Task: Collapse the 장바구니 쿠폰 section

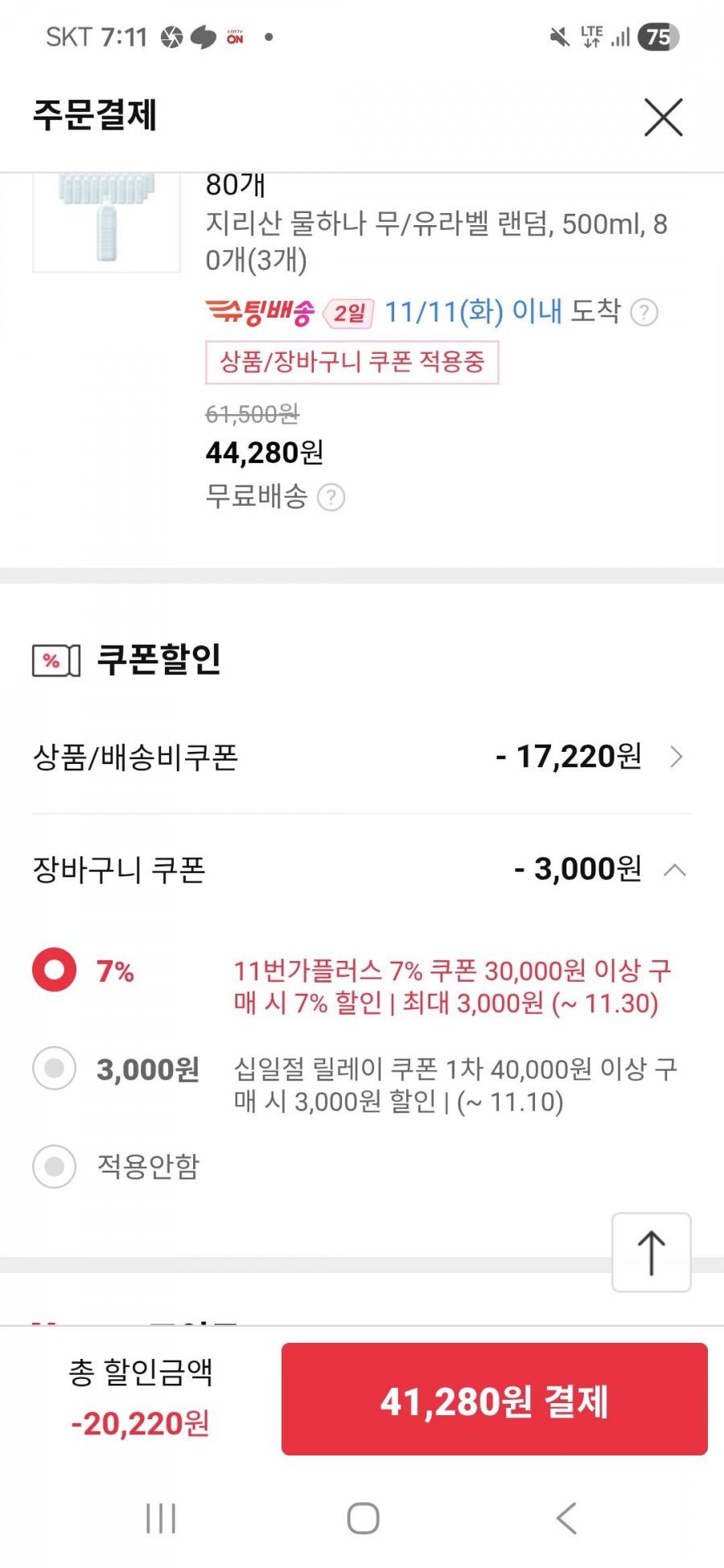Action: pos(675,870)
